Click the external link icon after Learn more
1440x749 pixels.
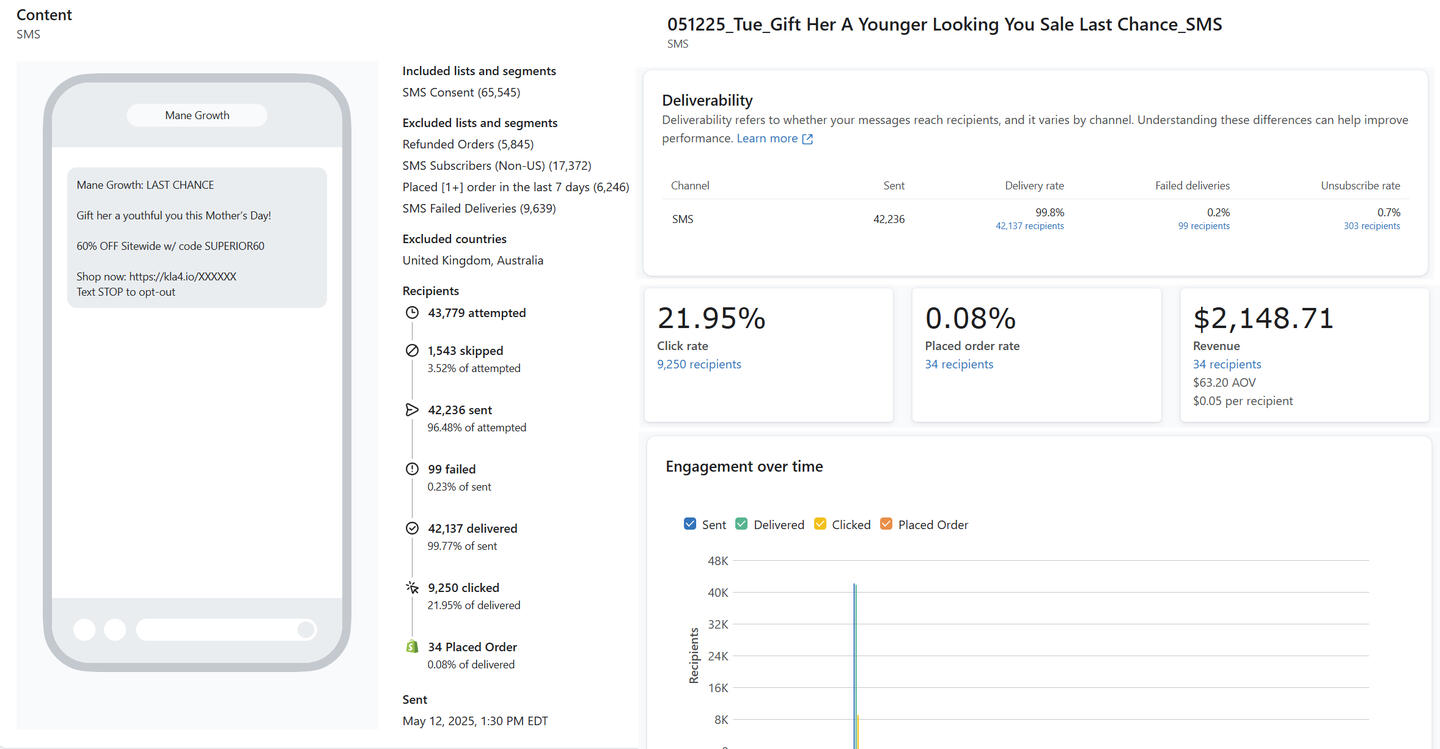808,139
